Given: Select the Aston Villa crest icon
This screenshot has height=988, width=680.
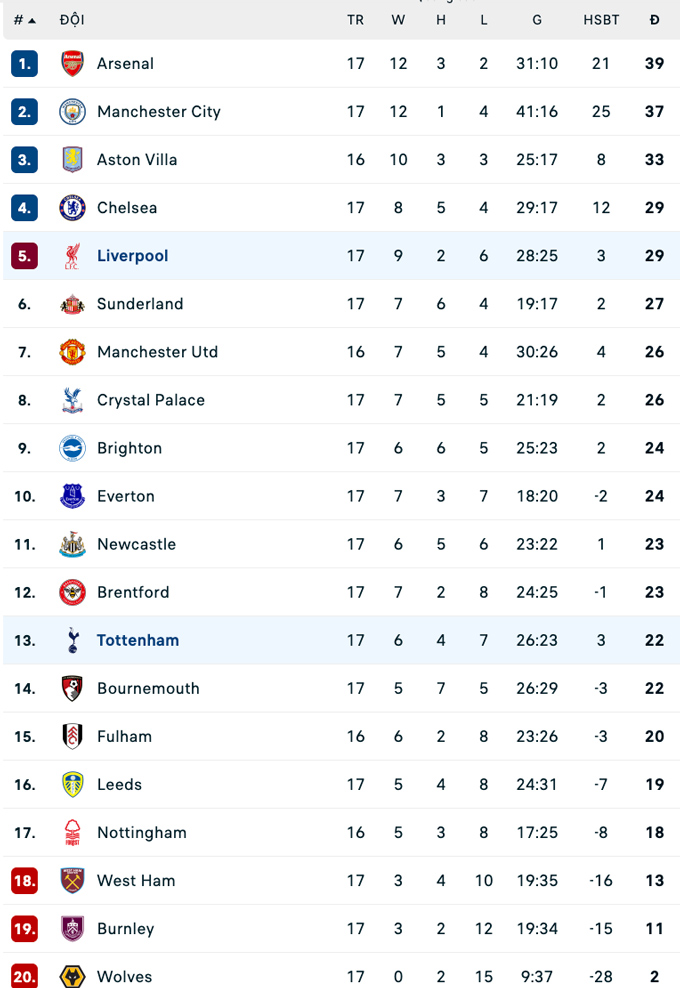Looking at the screenshot, I should click(72, 160).
